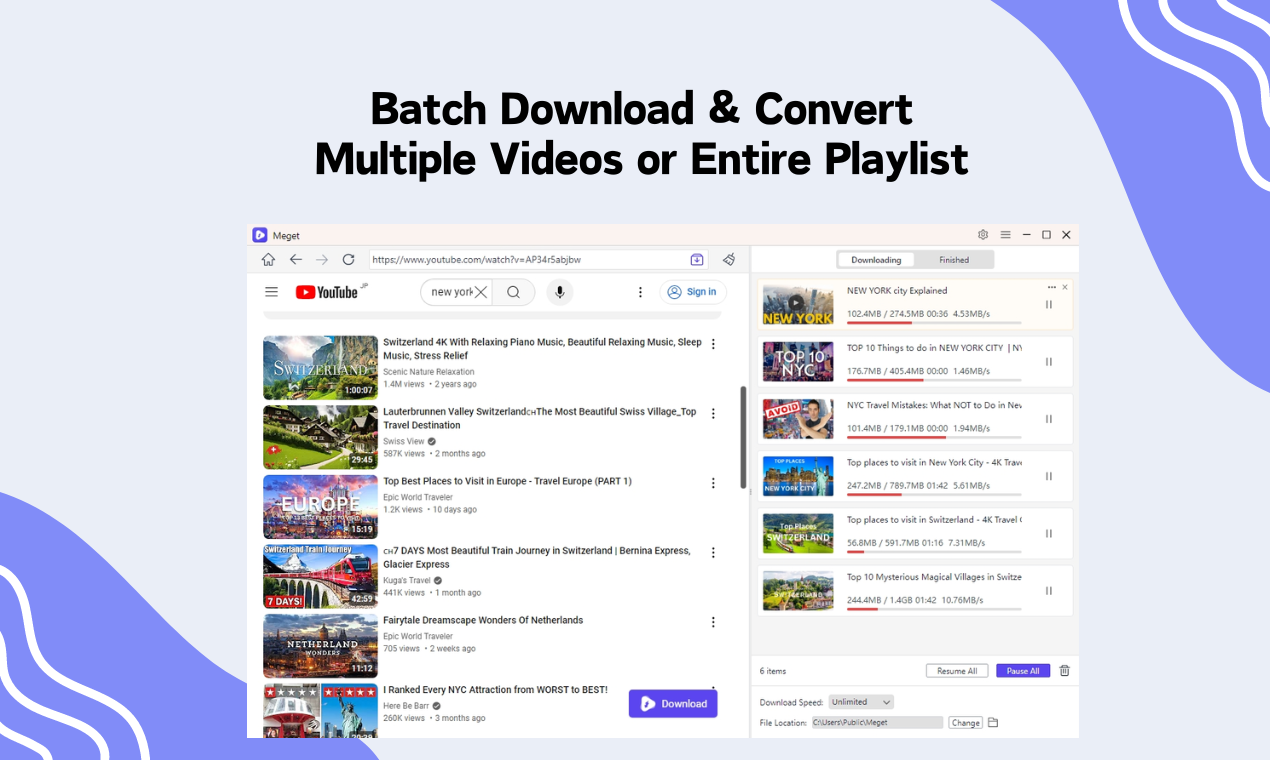Open options for 7 DAYS Train Journey video
The height and width of the screenshot is (760, 1270).
coord(713,552)
